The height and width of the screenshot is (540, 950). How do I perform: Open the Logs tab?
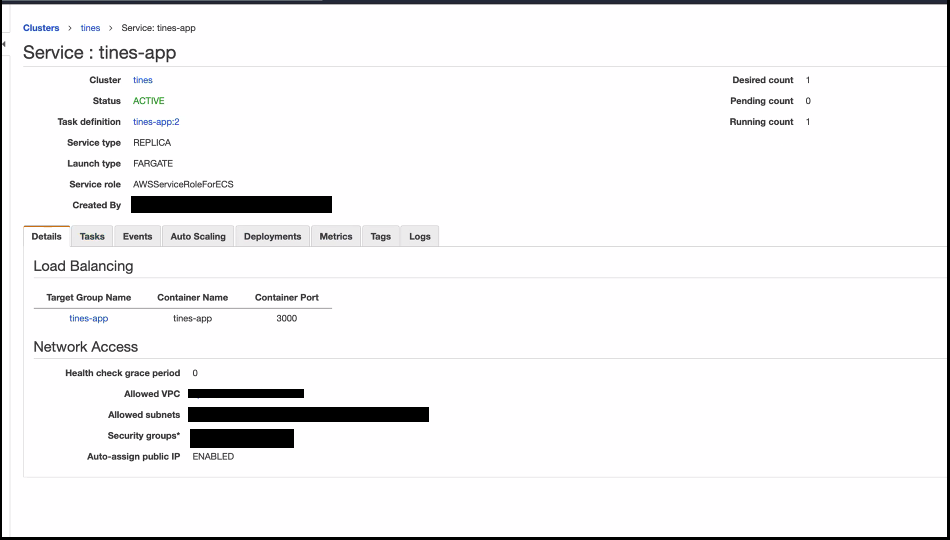click(x=420, y=236)
